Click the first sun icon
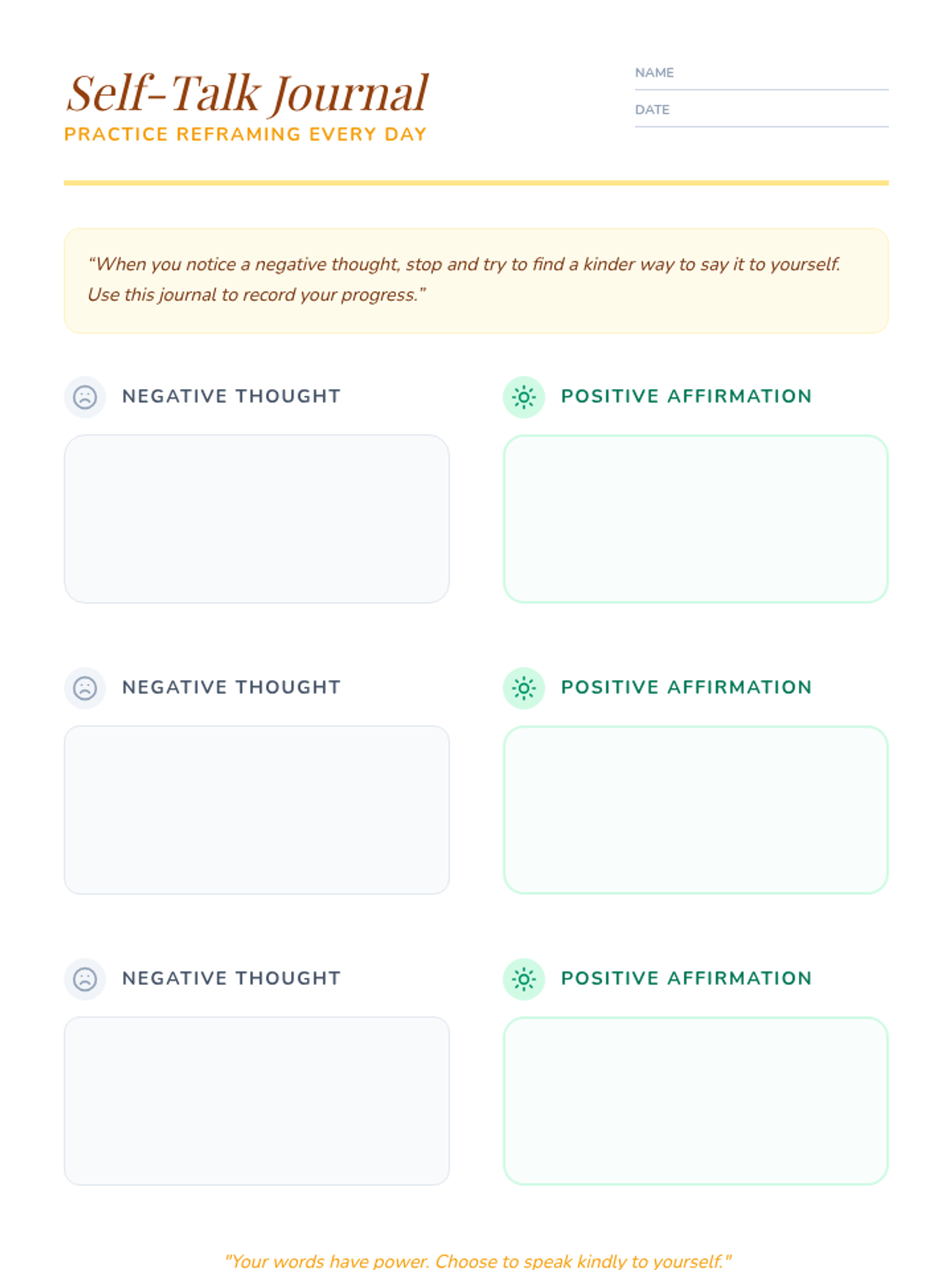 click(x=524, y=397)
